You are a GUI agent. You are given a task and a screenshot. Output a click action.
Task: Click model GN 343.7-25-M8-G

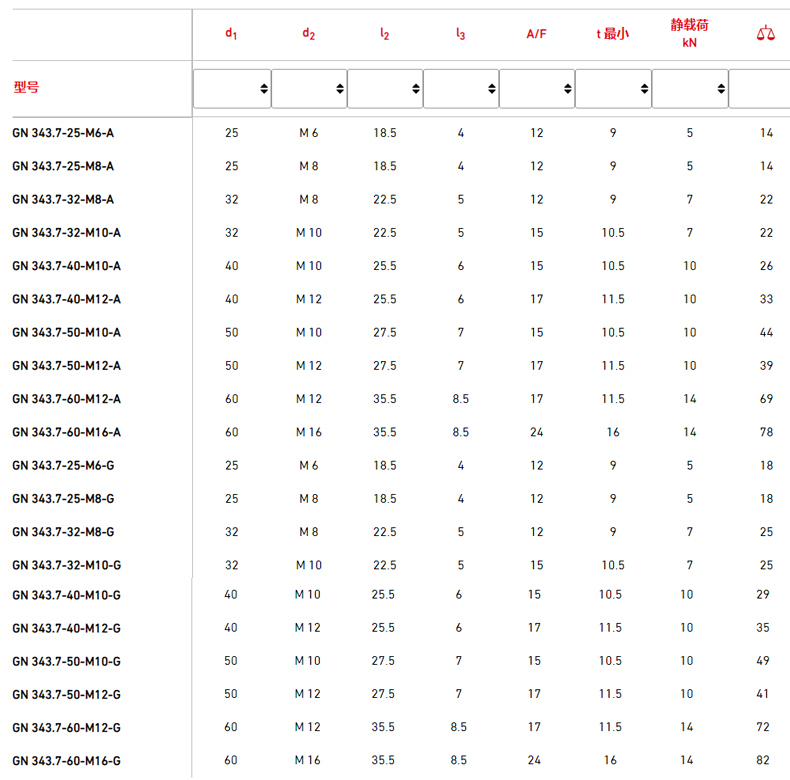pos(63,499)
